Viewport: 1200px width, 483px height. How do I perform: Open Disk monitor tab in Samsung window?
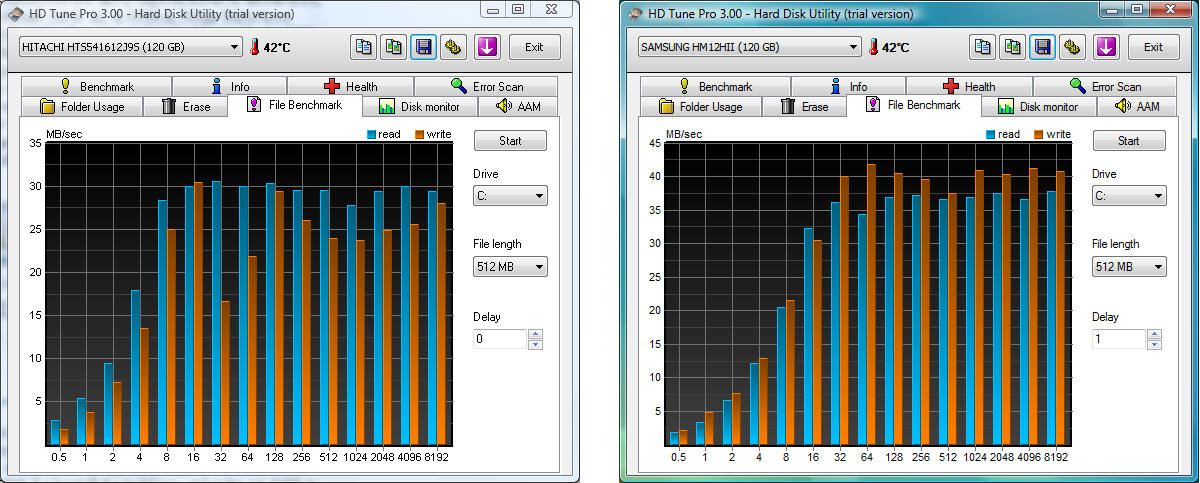pyautogui.click(x=1038, y=107)
